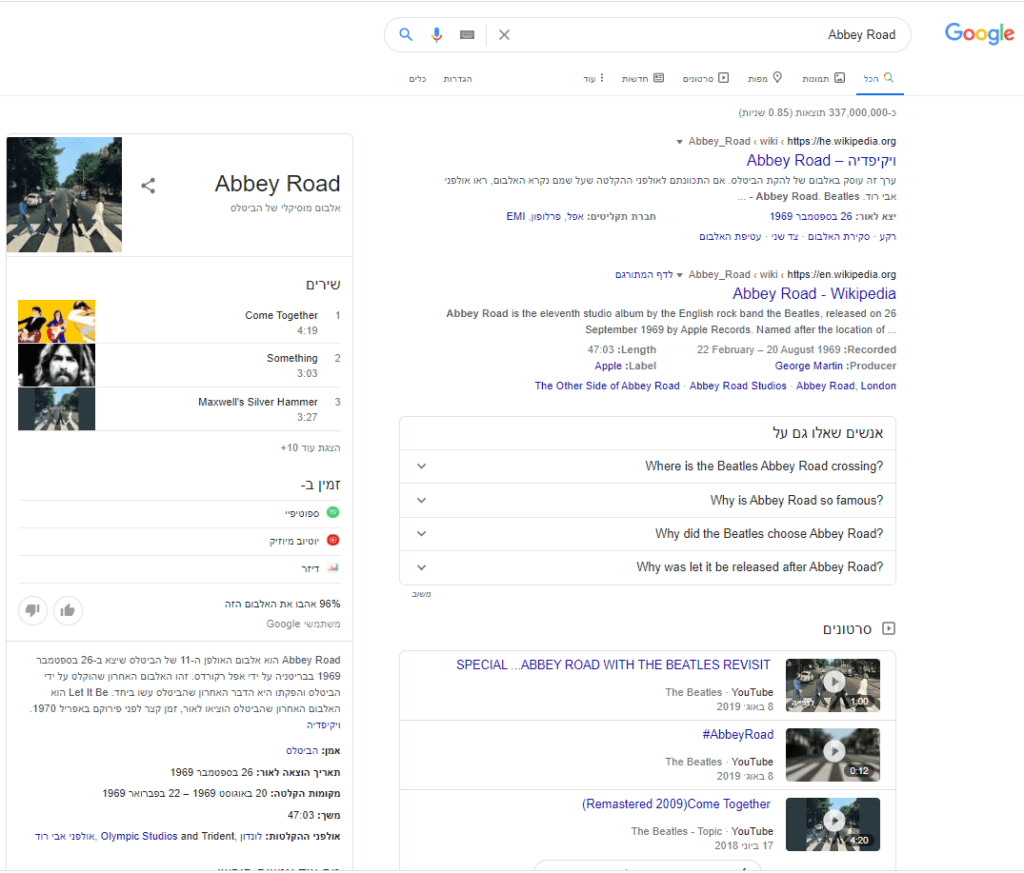Switch to the News (חדשות) tab

click(643, 78)
